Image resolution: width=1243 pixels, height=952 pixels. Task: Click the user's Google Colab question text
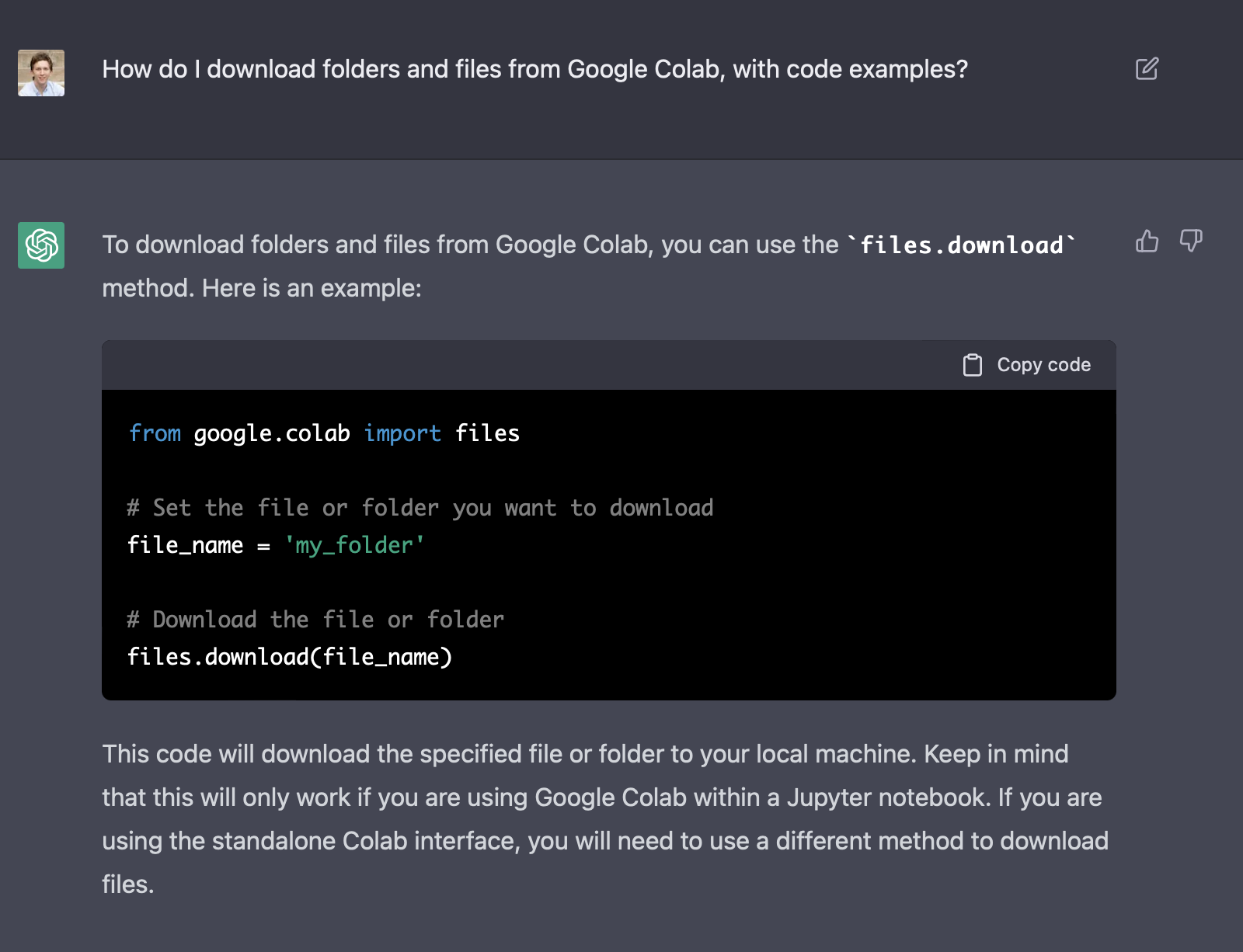[534, 69]
